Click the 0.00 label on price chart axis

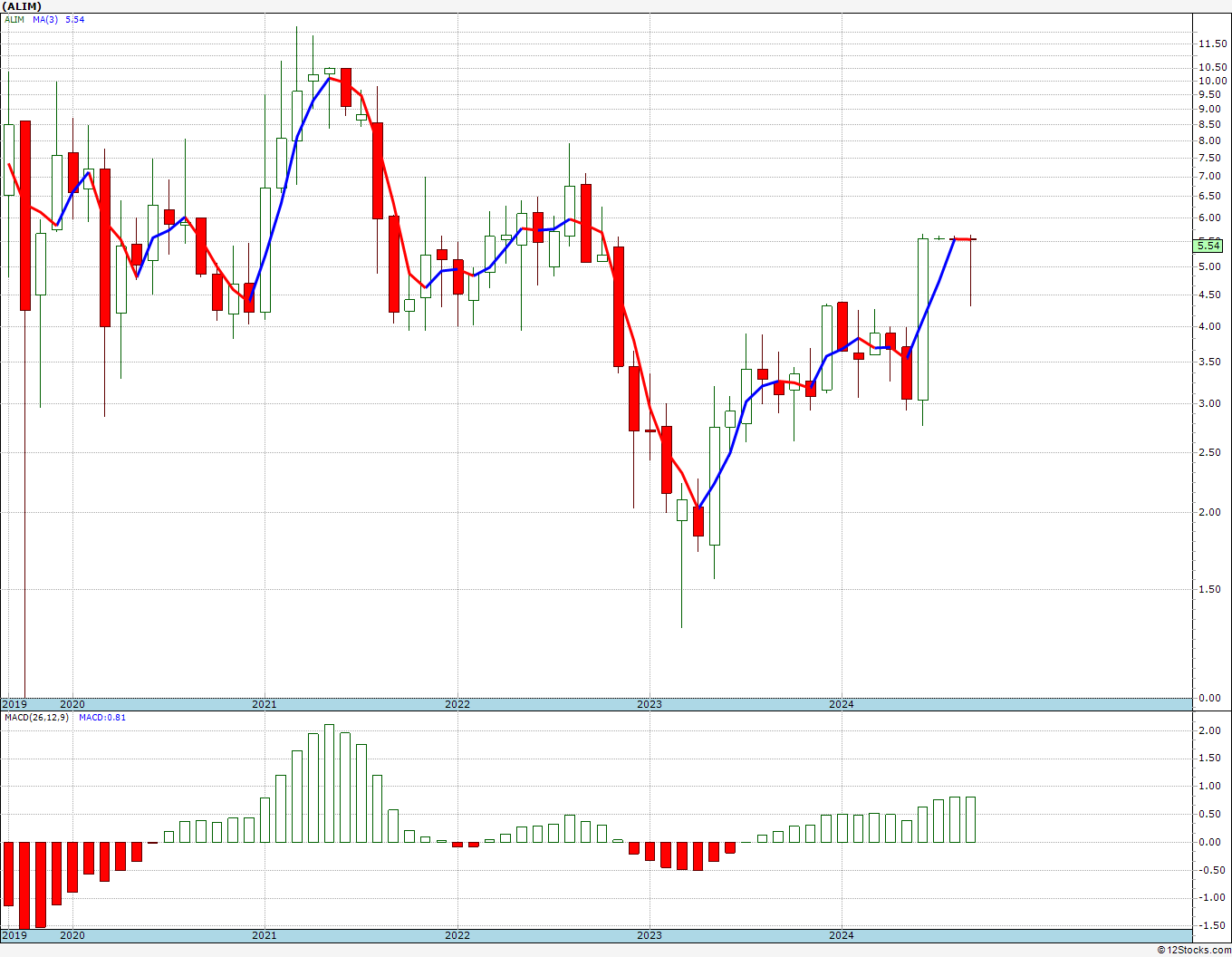click(1211, 698)
